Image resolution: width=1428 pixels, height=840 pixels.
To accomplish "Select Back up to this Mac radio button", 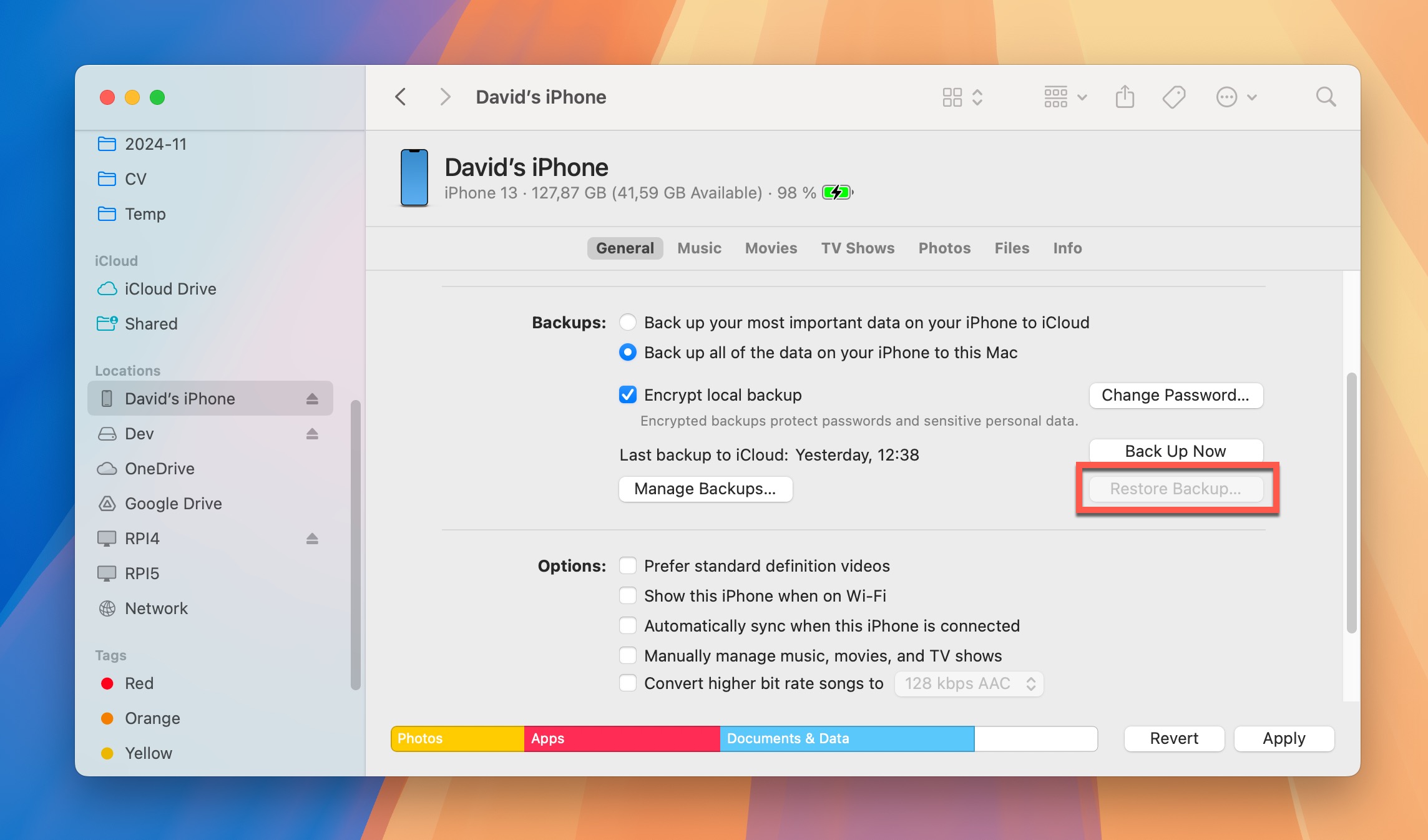I will [627, 351].
